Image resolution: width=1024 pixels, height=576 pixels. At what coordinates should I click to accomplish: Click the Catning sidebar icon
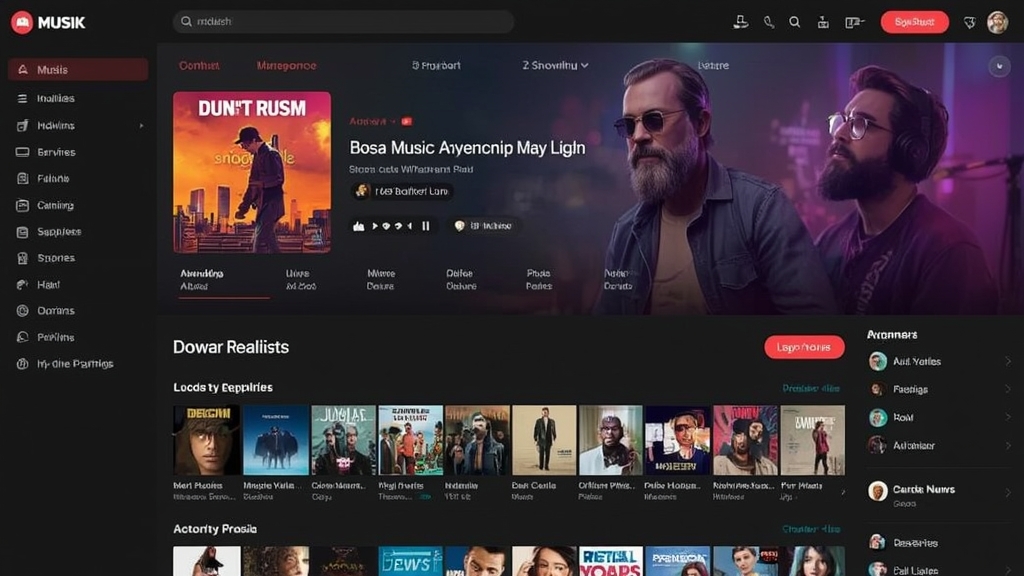22,205
